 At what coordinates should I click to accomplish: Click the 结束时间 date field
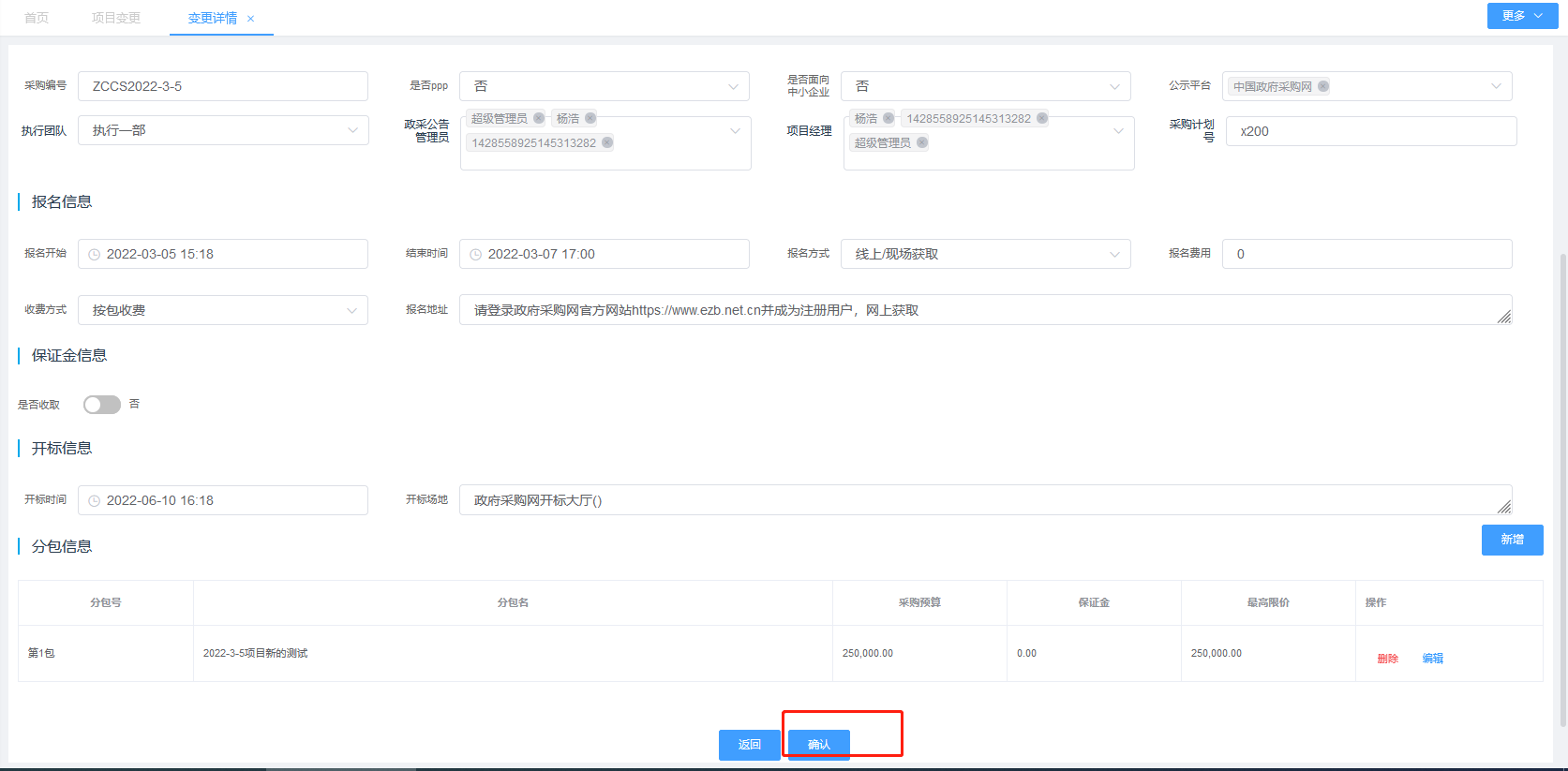605,254
